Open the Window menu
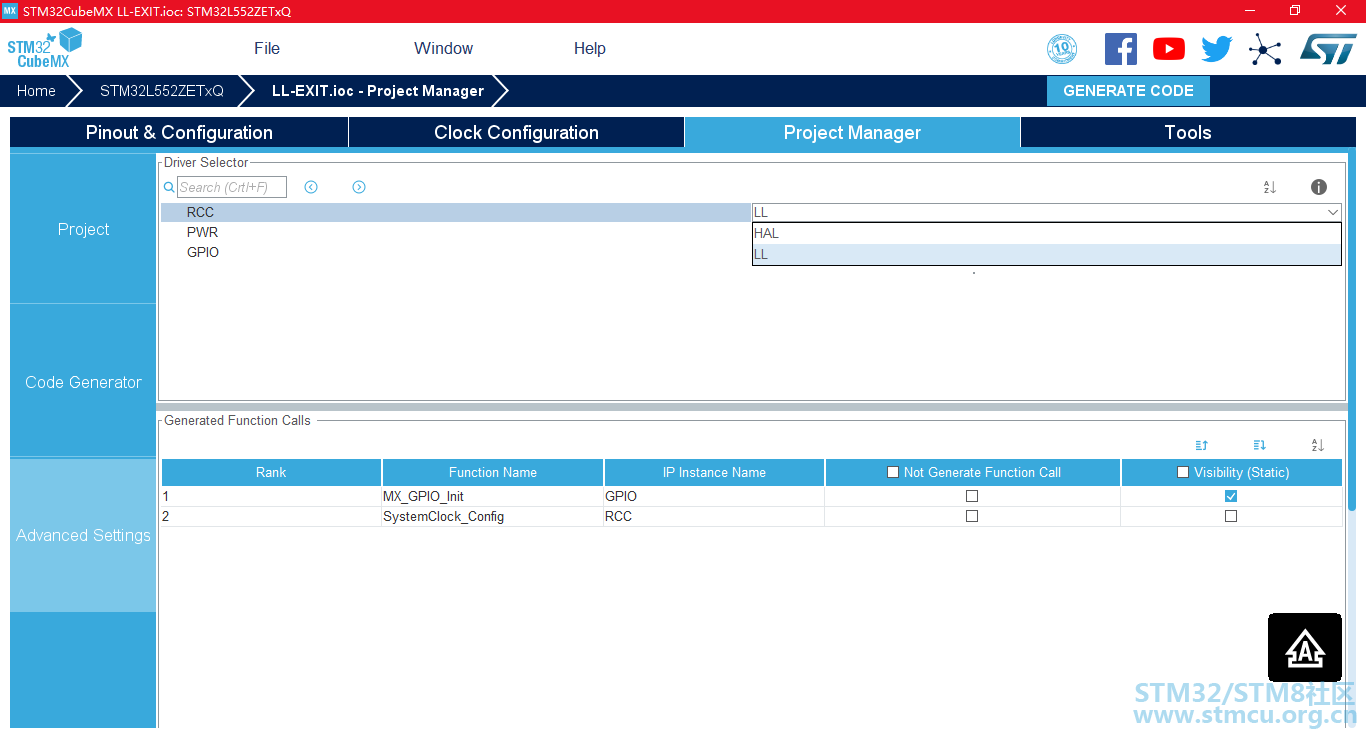1366x738 pixels. [x=443, y=48]
